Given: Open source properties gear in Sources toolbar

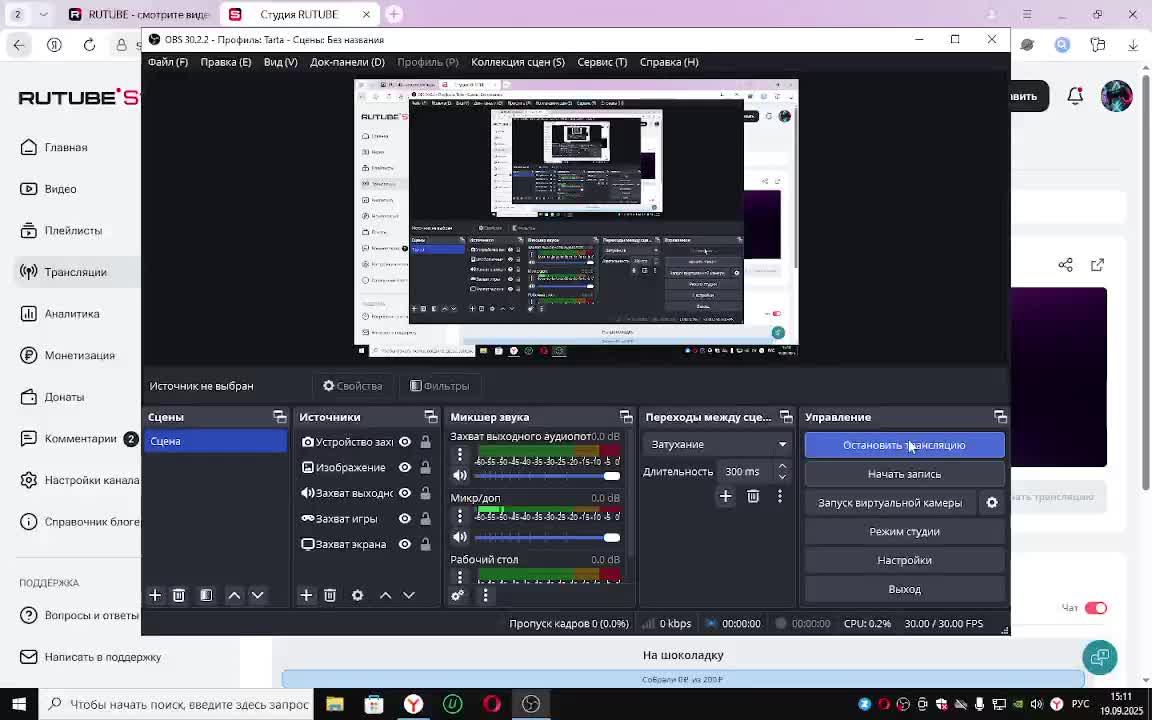Looking at the screenshot, I should [x=358, y=595].
